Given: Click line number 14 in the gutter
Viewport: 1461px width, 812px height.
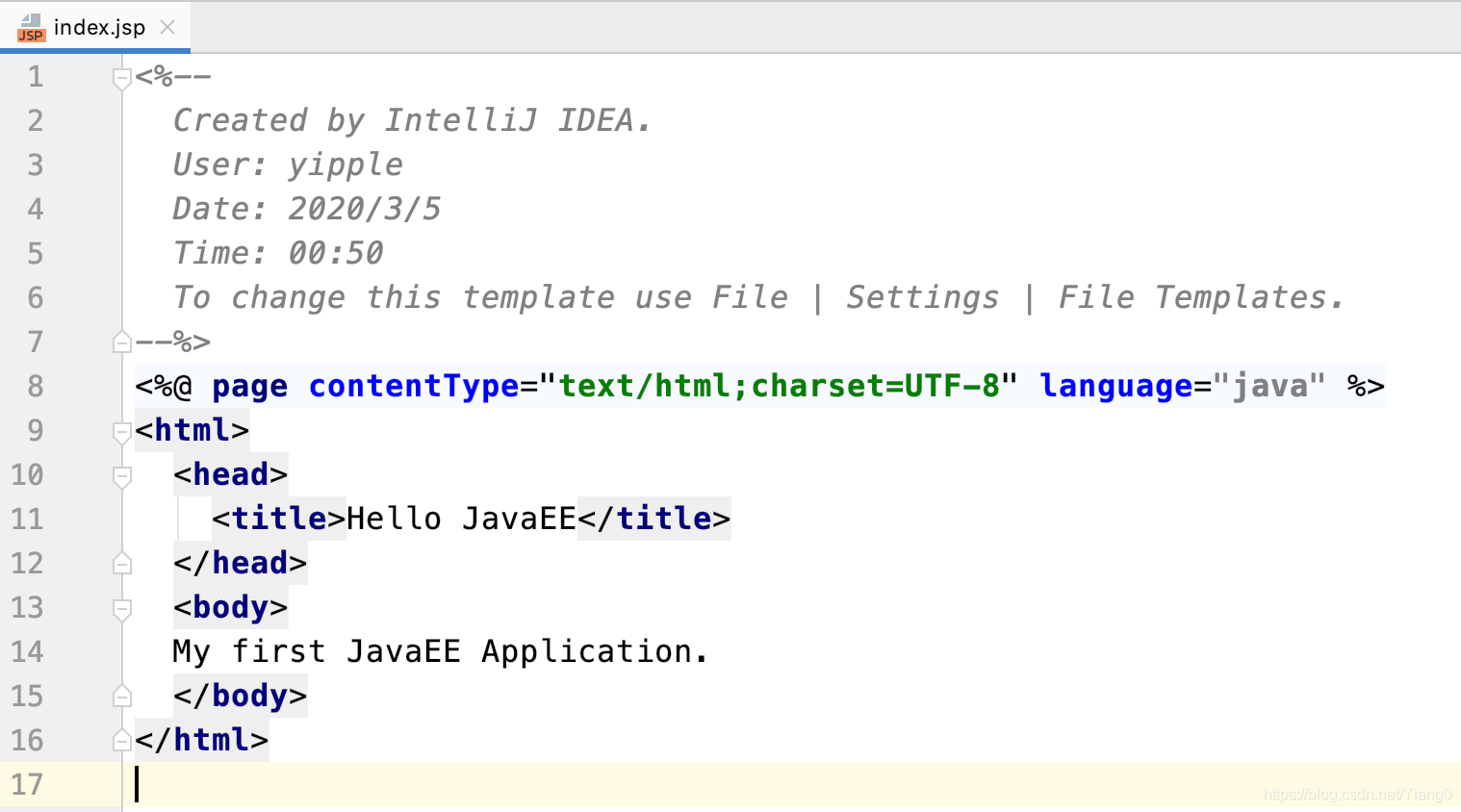Looking at the screenshot, I should [x=27, y=651].
